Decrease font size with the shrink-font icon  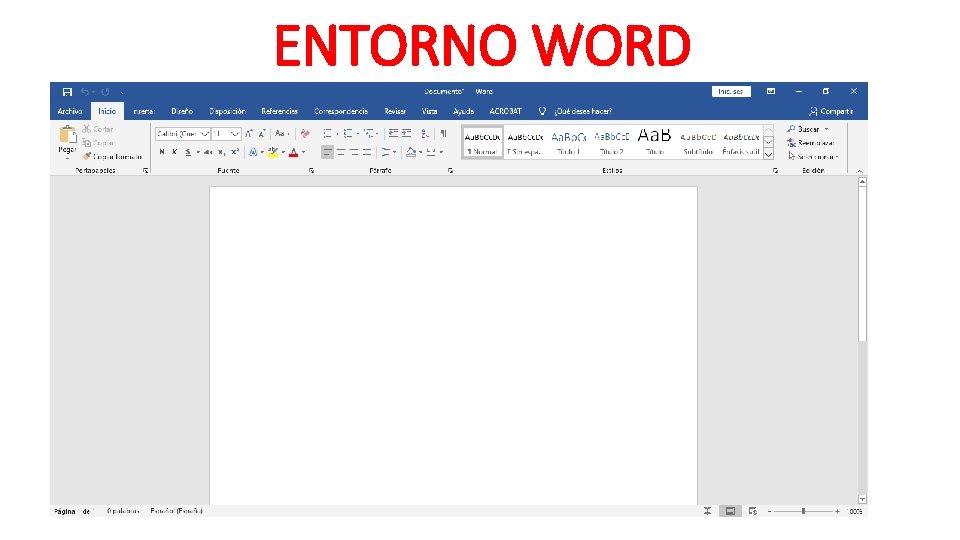tap(262, 133)
